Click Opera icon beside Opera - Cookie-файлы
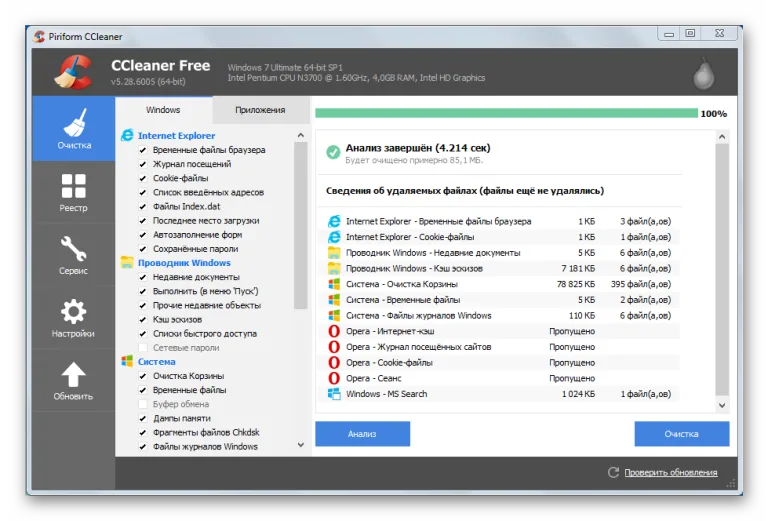This screenshot has height=521, width=768. coord(334,362)
